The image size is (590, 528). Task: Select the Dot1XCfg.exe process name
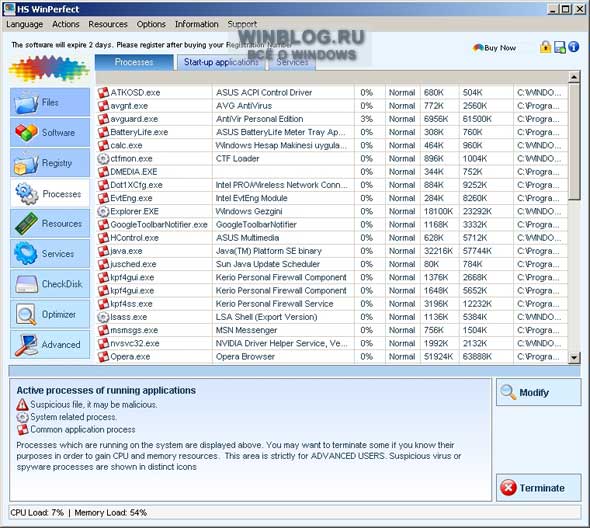point(136,185)
